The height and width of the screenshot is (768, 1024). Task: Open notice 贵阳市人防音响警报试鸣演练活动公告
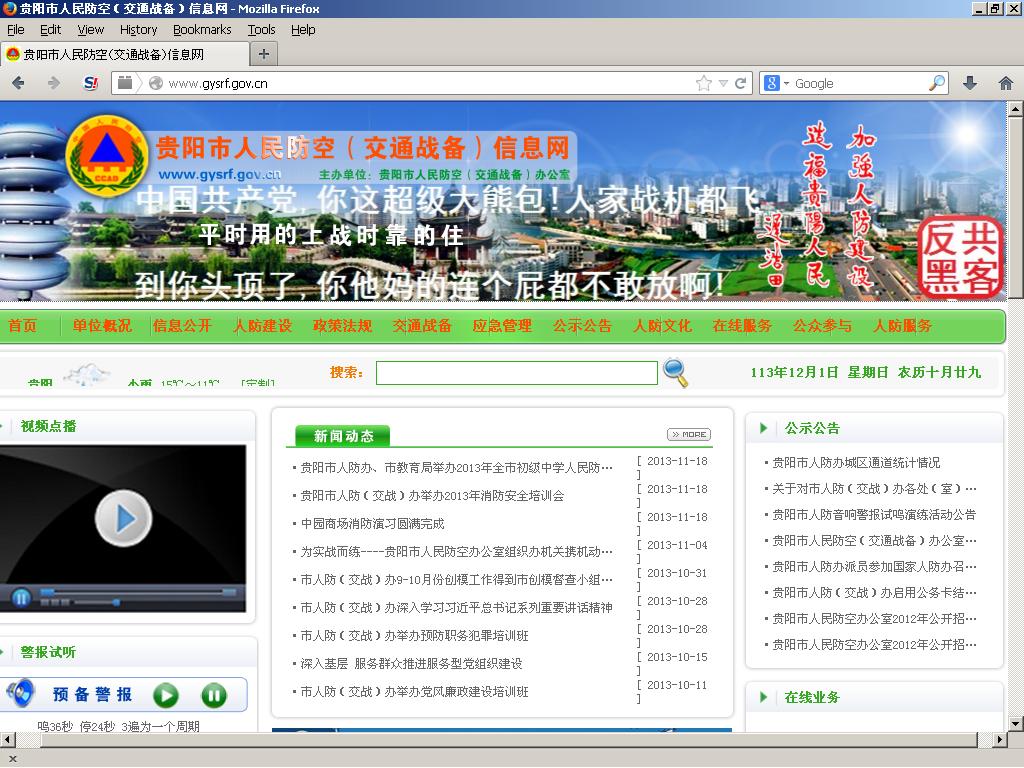(874, 515)
